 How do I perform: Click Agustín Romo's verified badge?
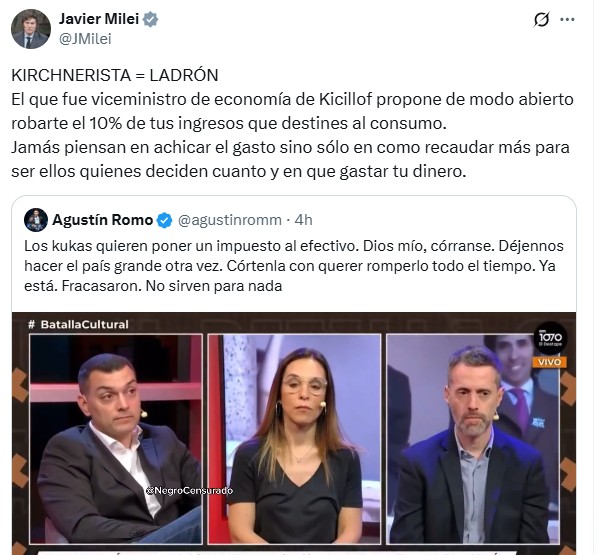(164, 220)
